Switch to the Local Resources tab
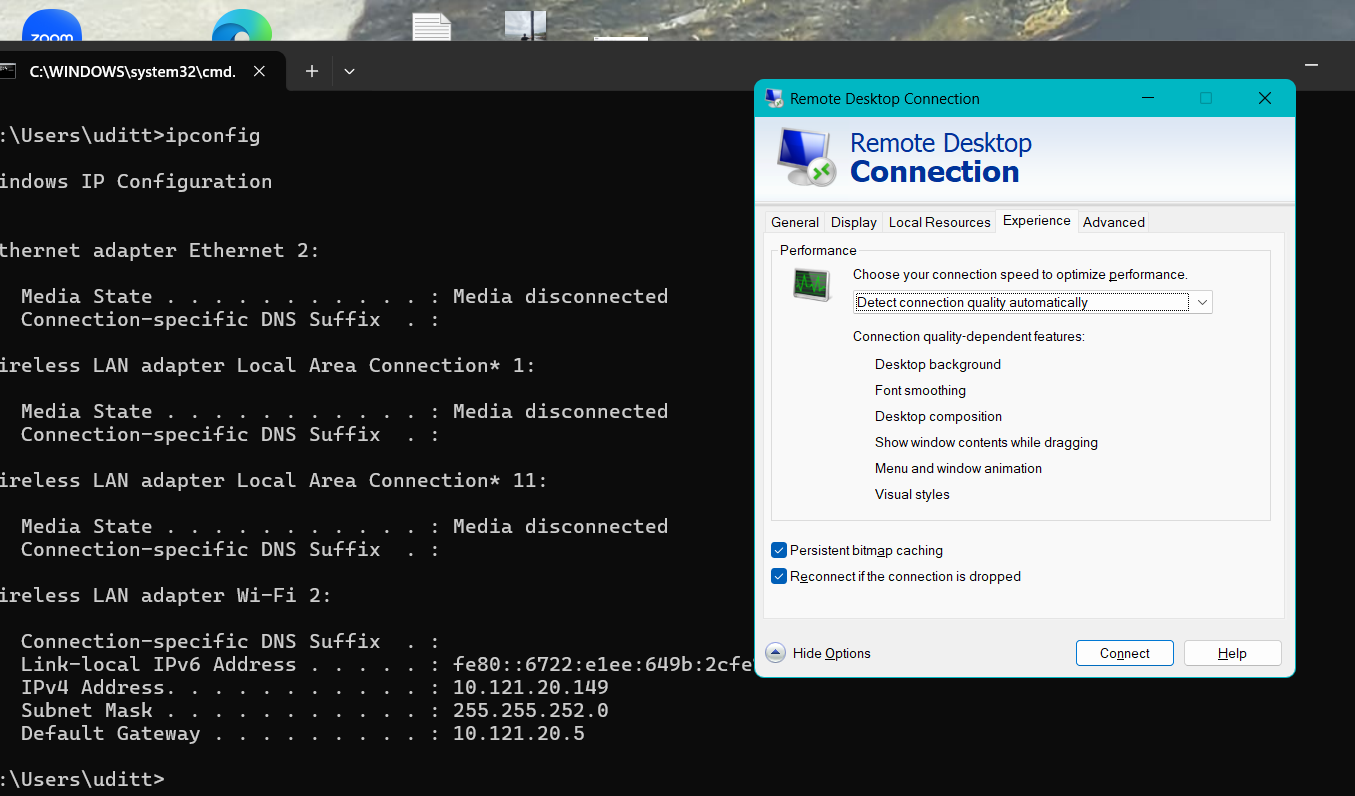1355x796 pixels. coord(940,222)
